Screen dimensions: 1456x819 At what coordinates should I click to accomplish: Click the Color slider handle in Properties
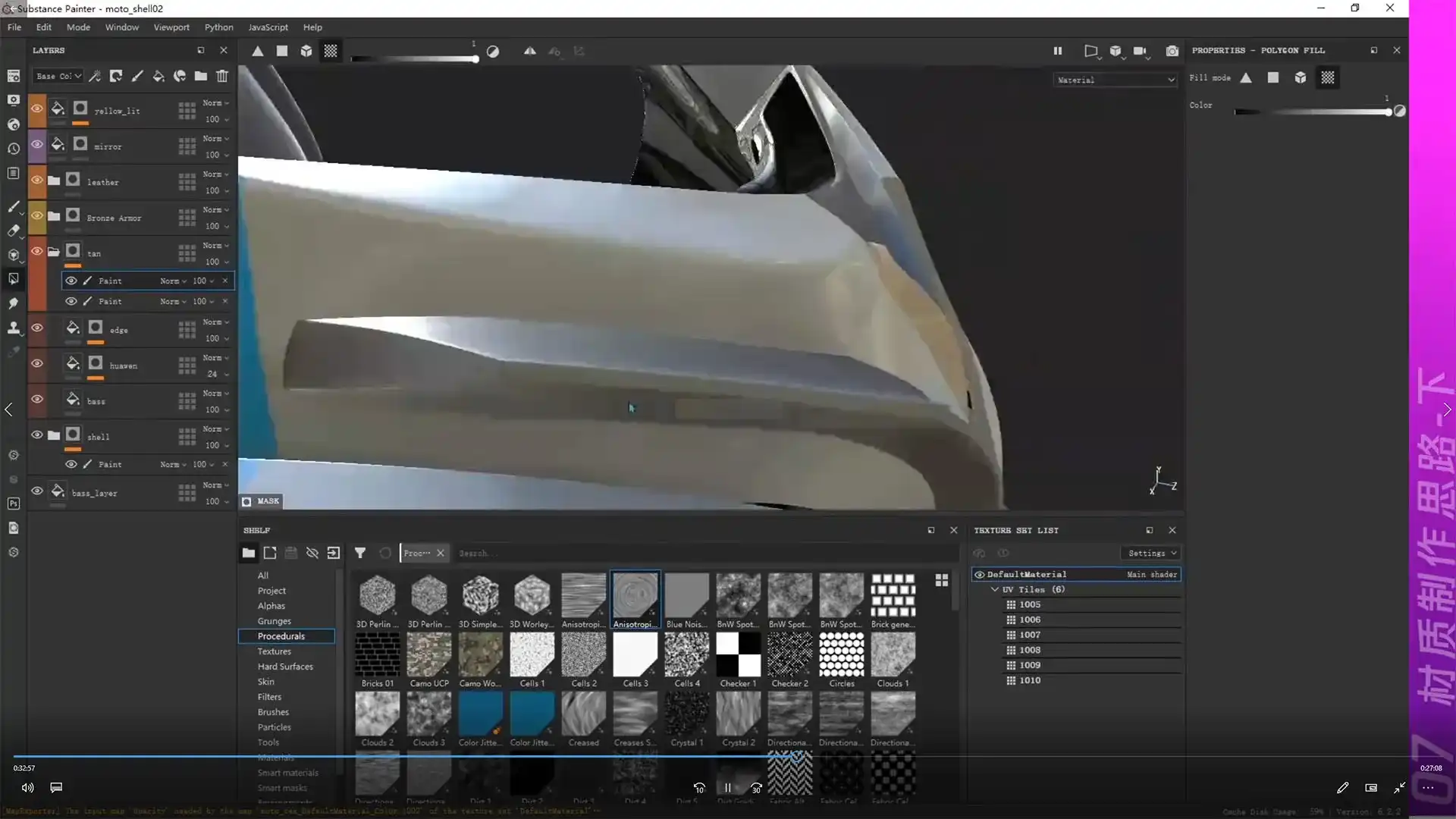tap(1389, 112)
